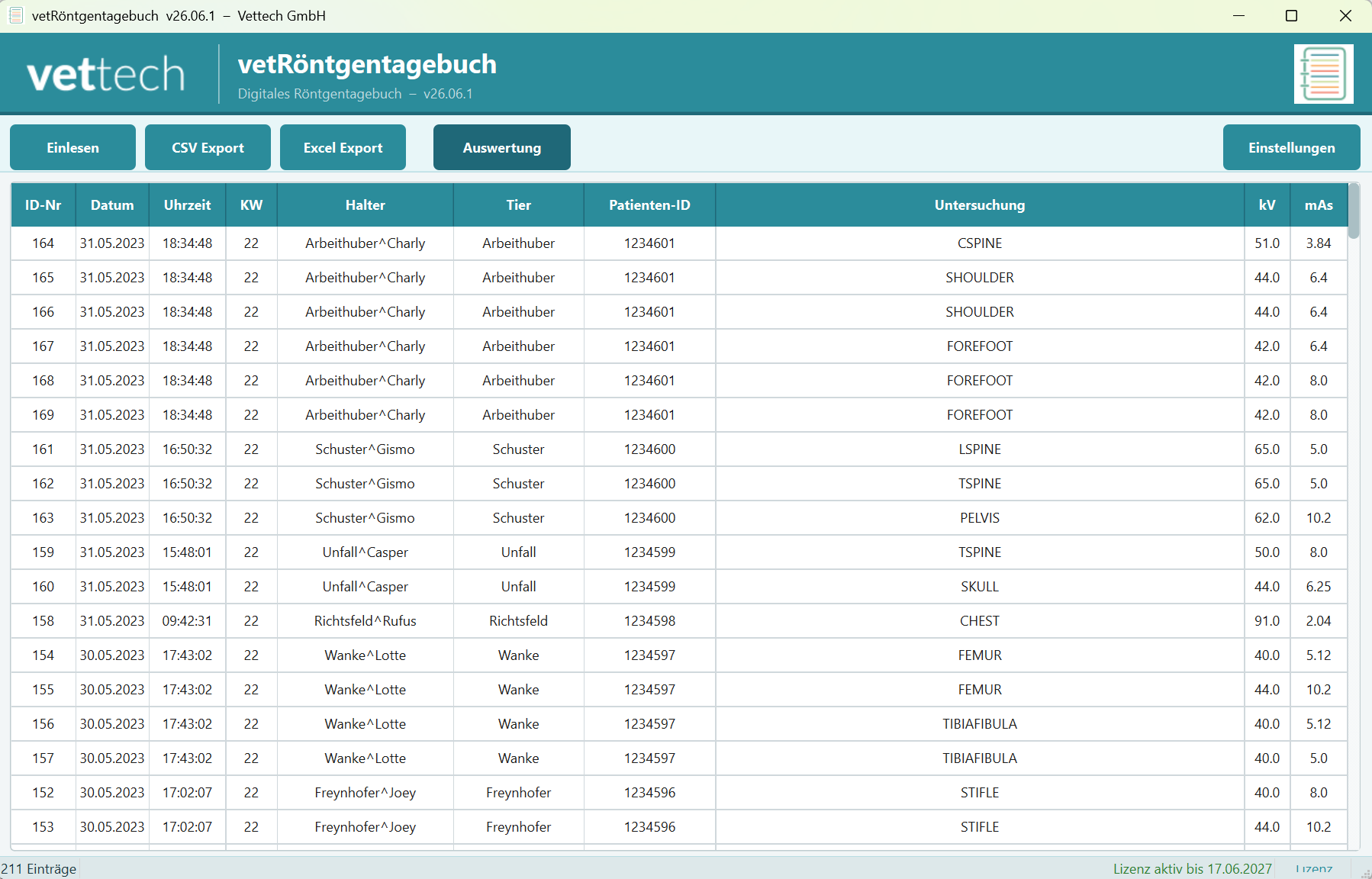
Task: Click the CHEST examination cell
Action: click(x=980, y=621)
